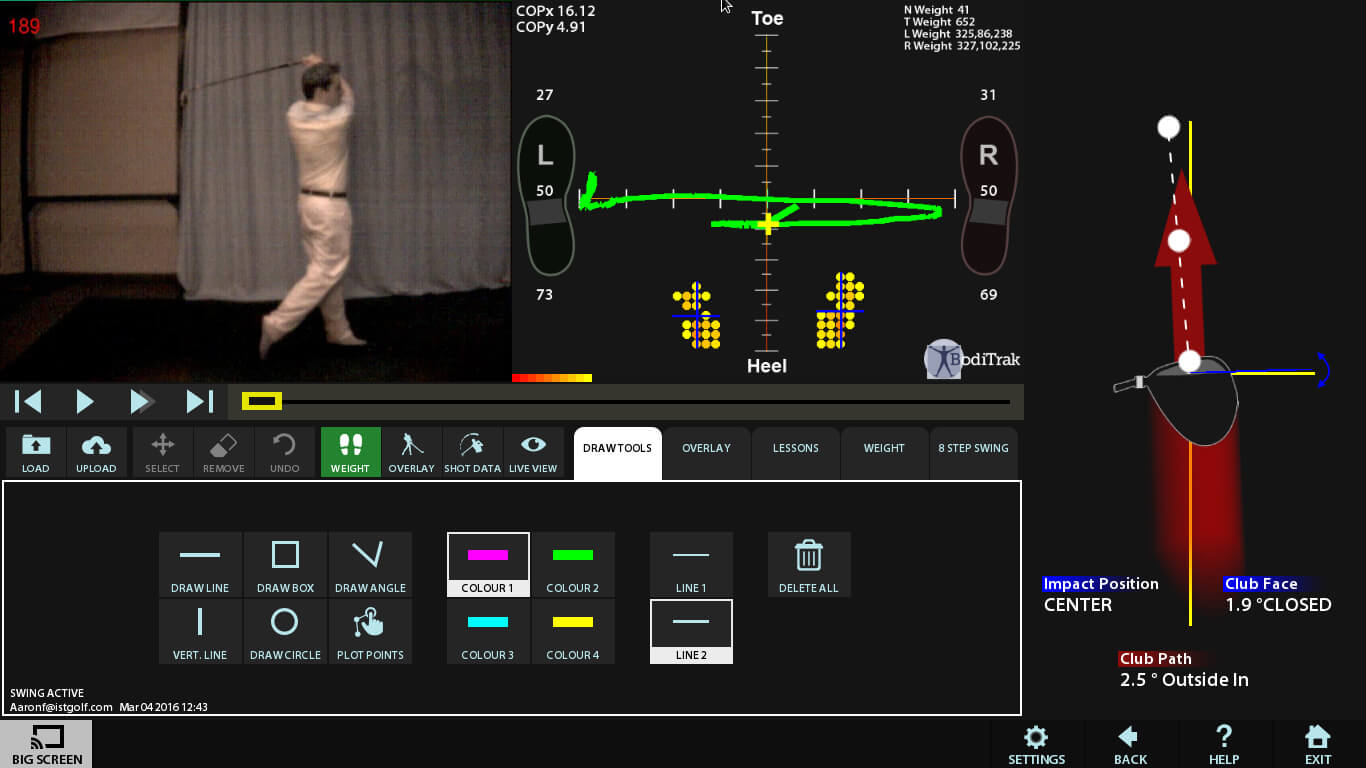Exit via the home icon

point(1318,745)
